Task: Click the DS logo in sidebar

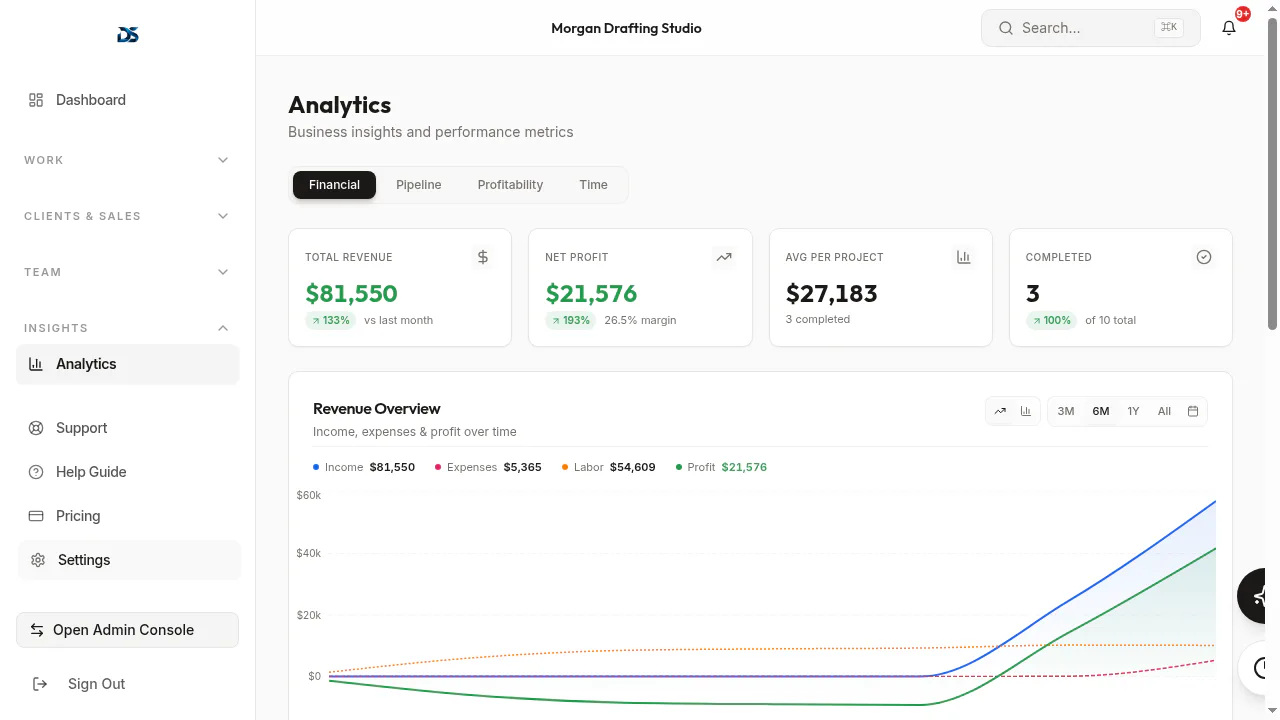Action: pyautogui.click(x=128, y=35)
